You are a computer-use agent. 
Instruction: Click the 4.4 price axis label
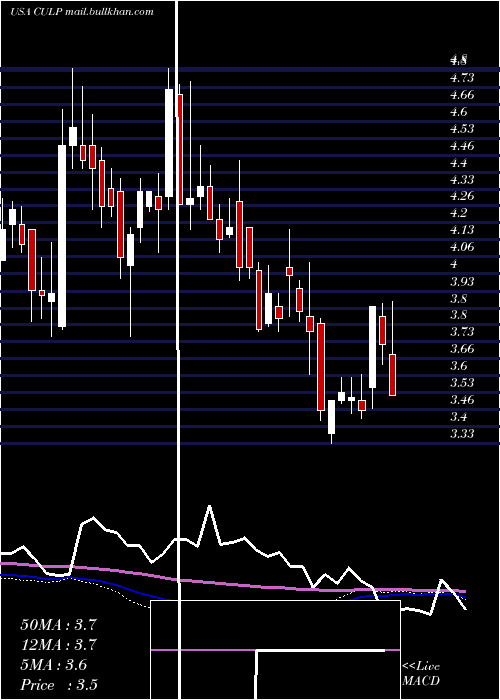click(x=459, y=163)
